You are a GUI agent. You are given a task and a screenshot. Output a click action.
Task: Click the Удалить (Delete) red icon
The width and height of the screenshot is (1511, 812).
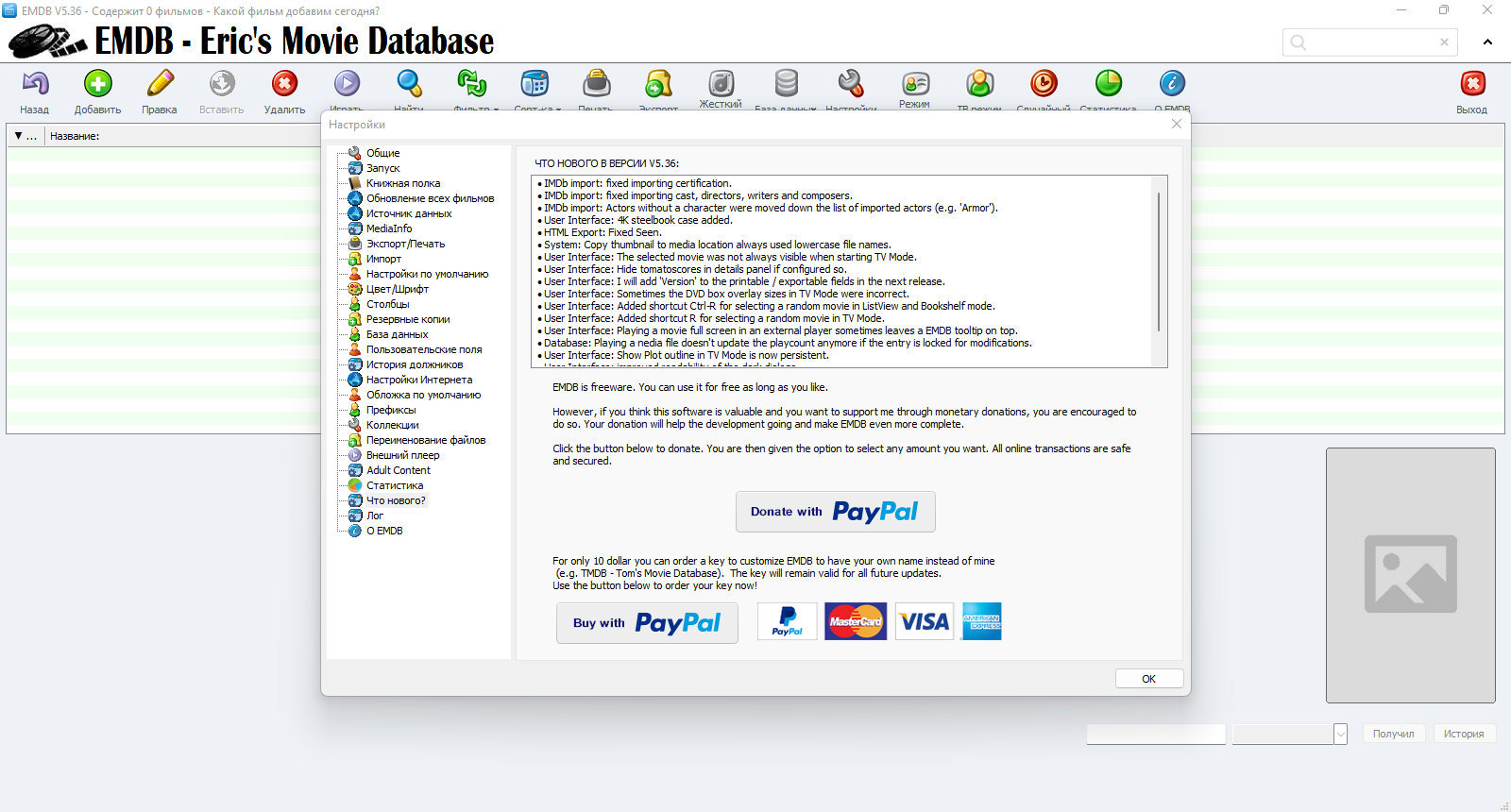pos(284,84)
